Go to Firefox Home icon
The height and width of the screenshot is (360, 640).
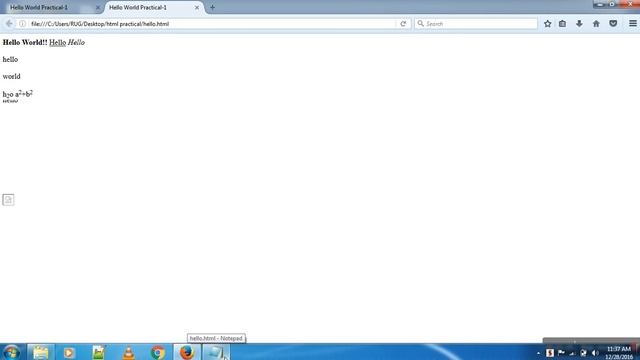pos(596,24)
